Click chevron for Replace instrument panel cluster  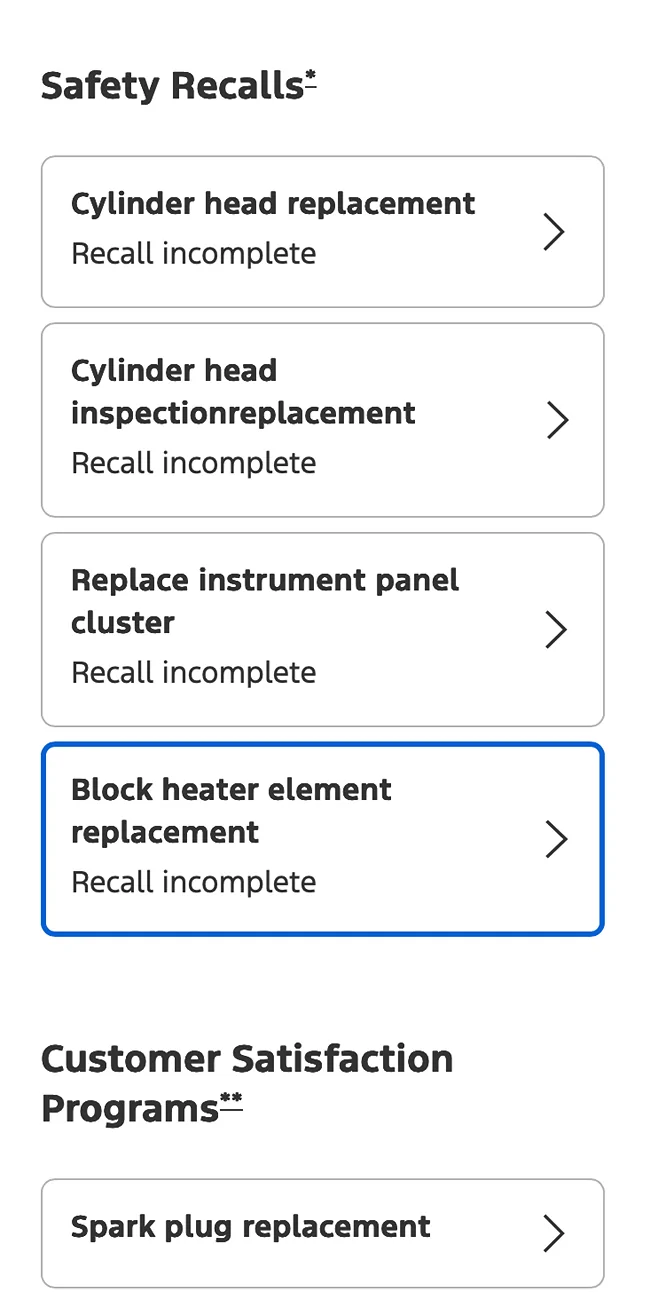tap(555, 630)
